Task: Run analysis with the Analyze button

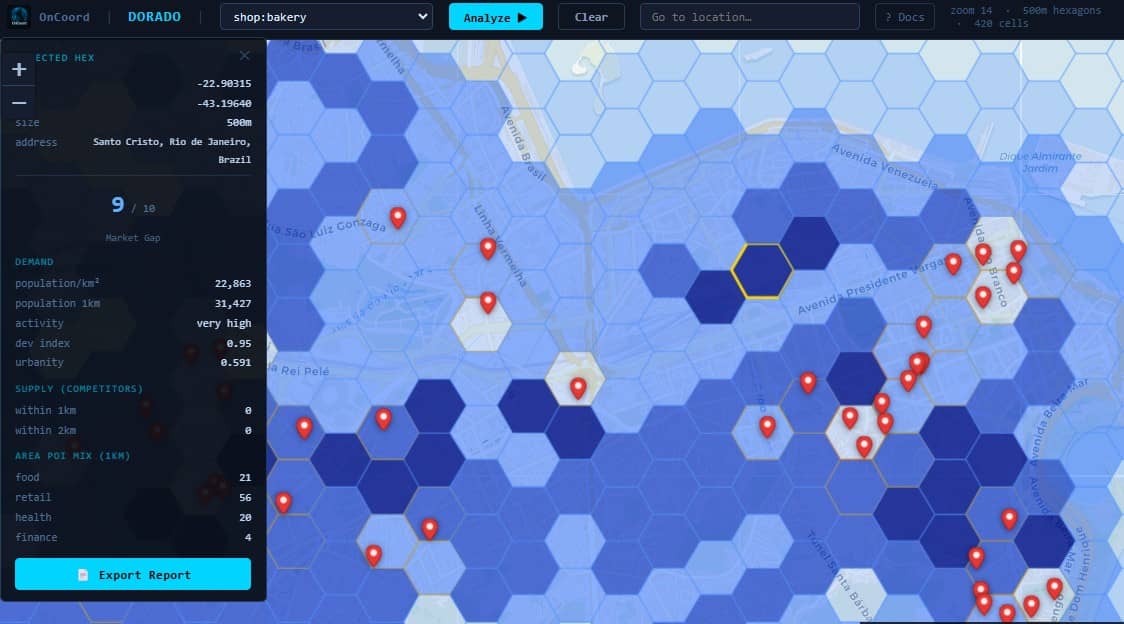Action: [x=495, y=17]
